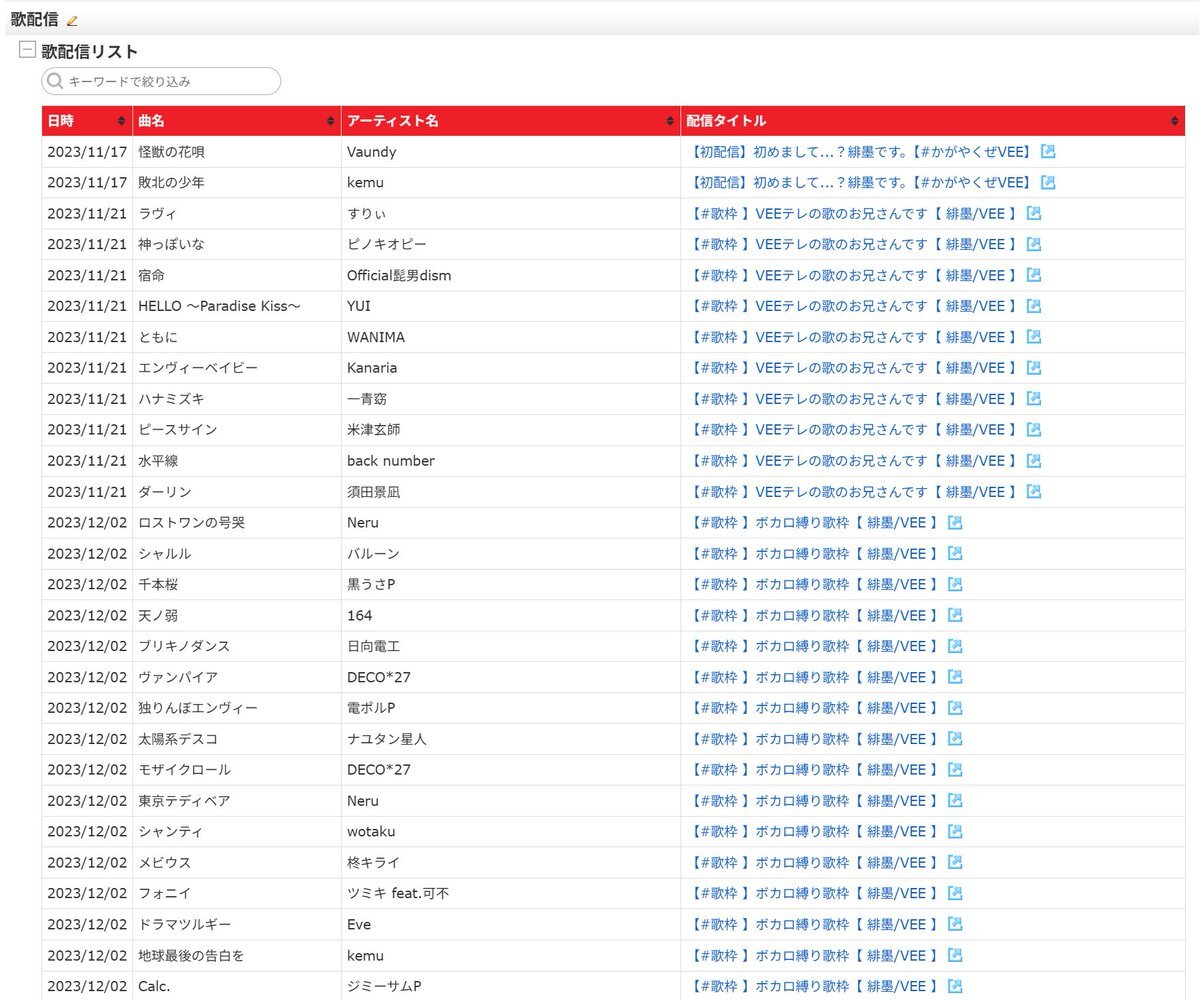
Task: Open external link icon in シャンティ row
Action: click(x=955, y=832)
